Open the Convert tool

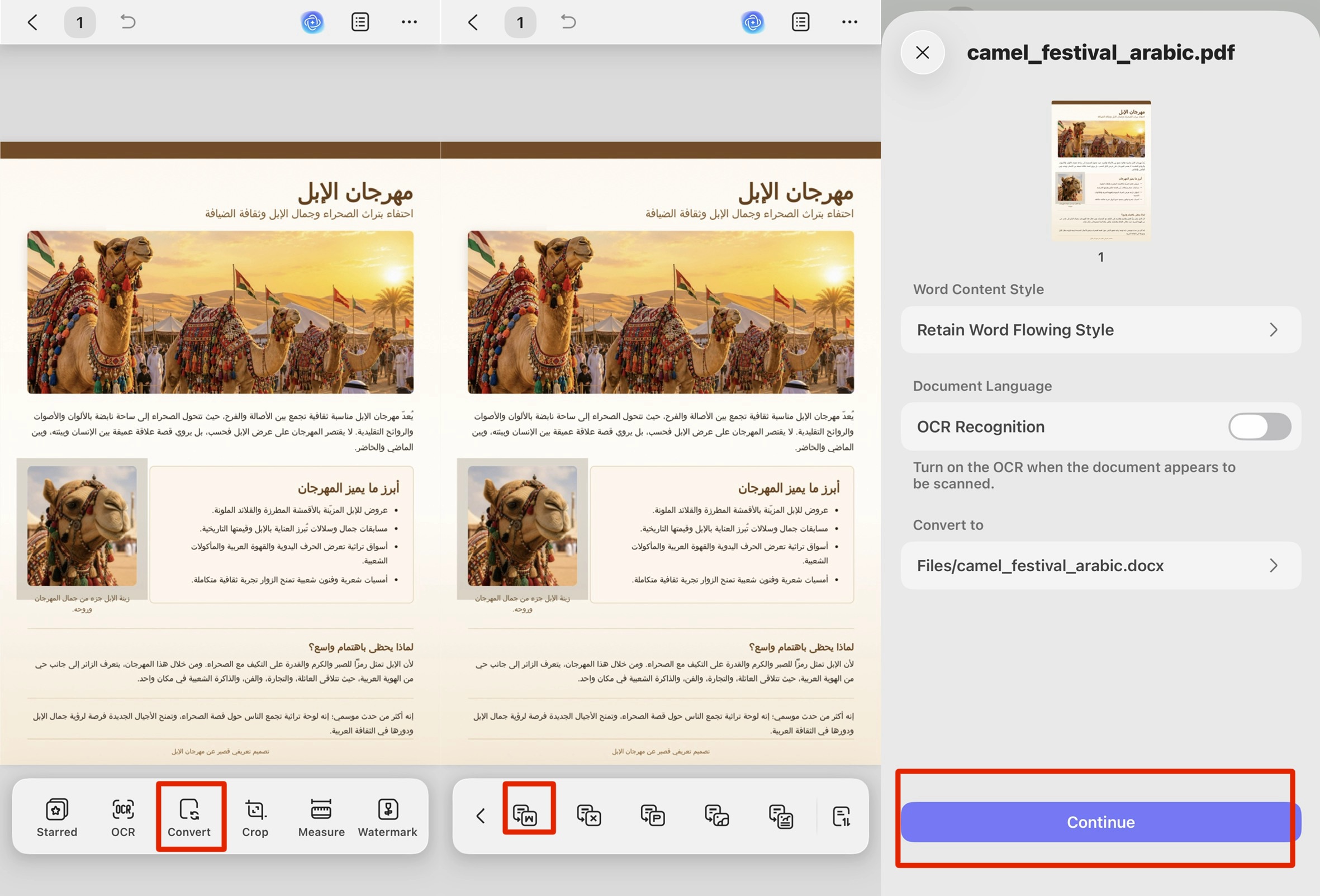coord(189,817)
